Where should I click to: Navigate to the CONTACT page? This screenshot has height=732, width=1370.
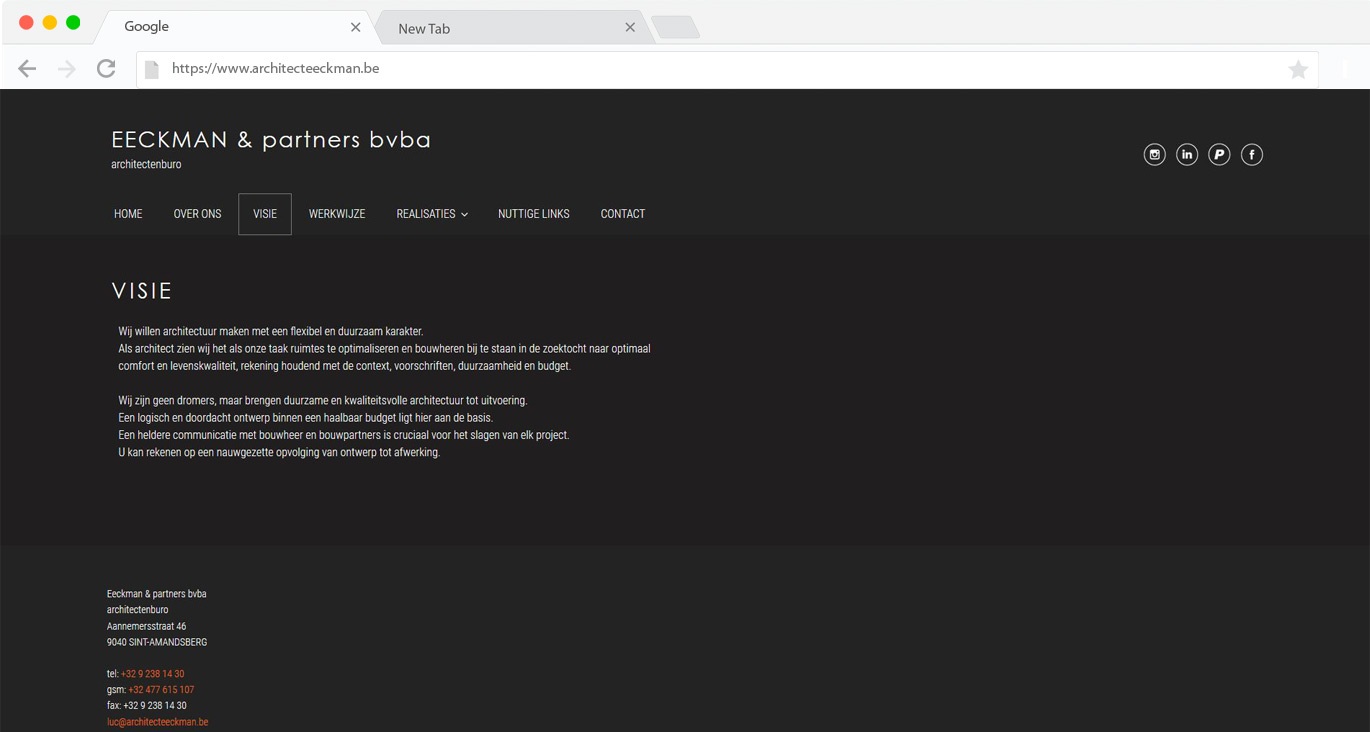pyautogui.click(x=623, y=214)
